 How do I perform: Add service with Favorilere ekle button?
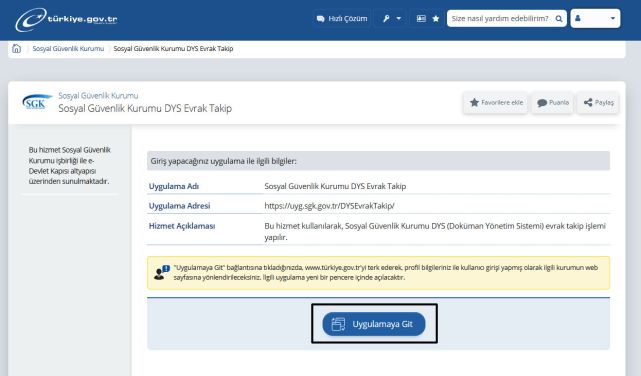point(496,103)
